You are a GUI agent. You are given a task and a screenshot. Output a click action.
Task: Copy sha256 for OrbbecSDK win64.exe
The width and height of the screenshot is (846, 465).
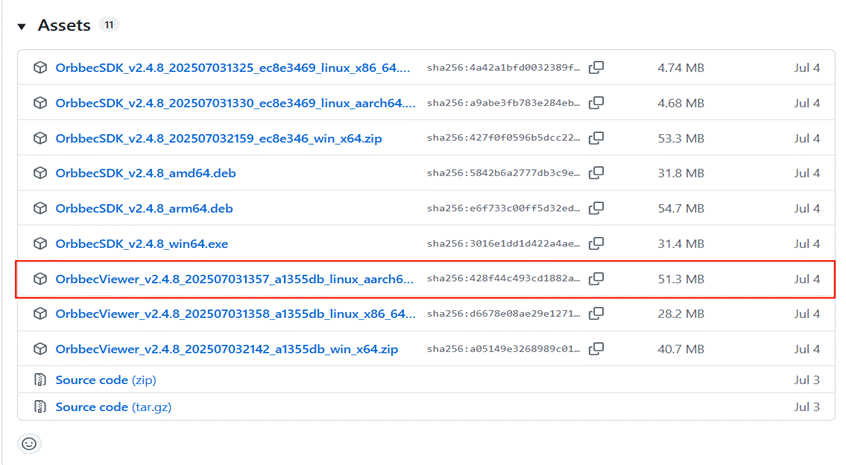click(596, 243)
